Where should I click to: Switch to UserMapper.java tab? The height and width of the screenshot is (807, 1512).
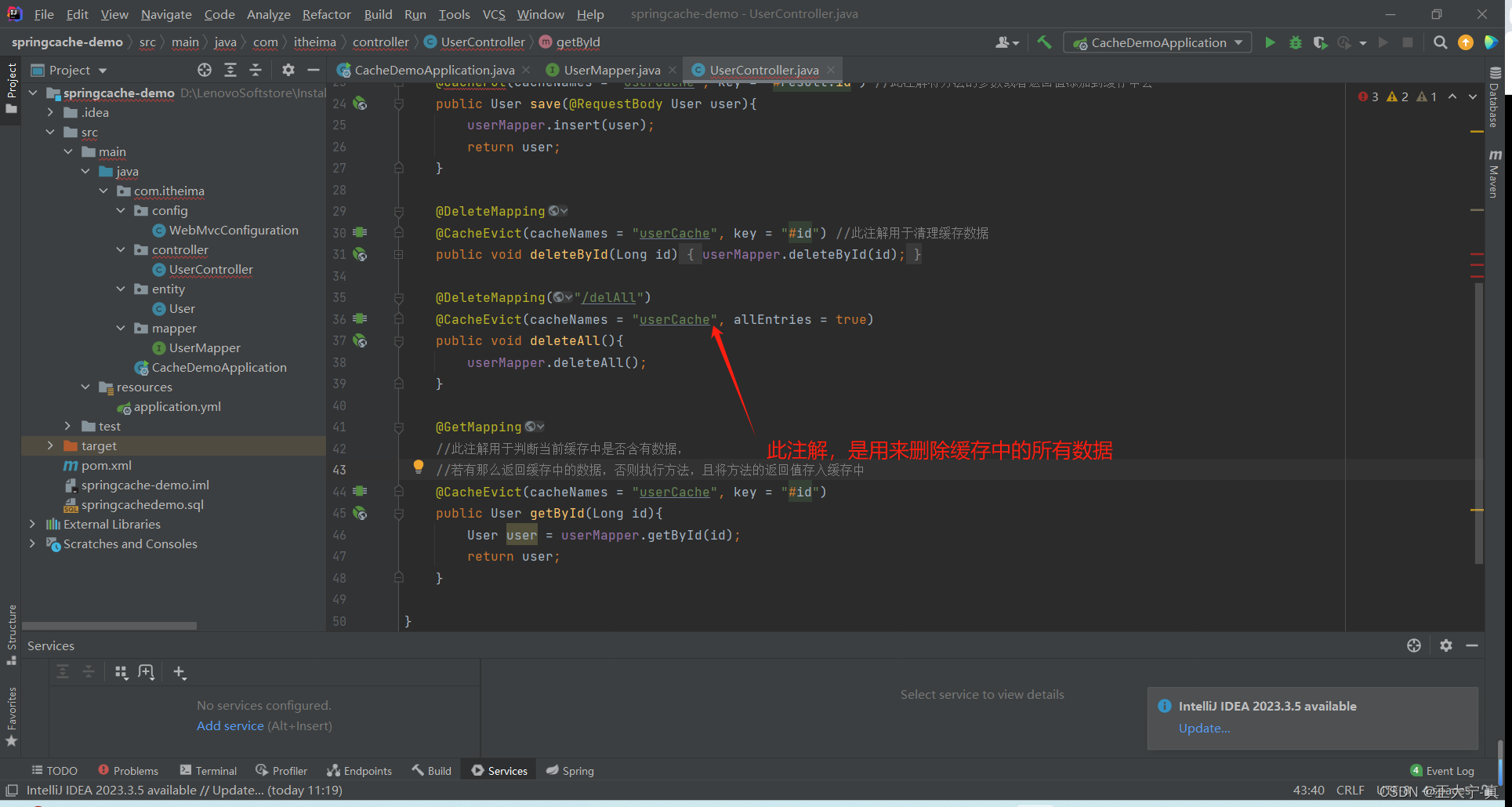[x=611, y=70]
